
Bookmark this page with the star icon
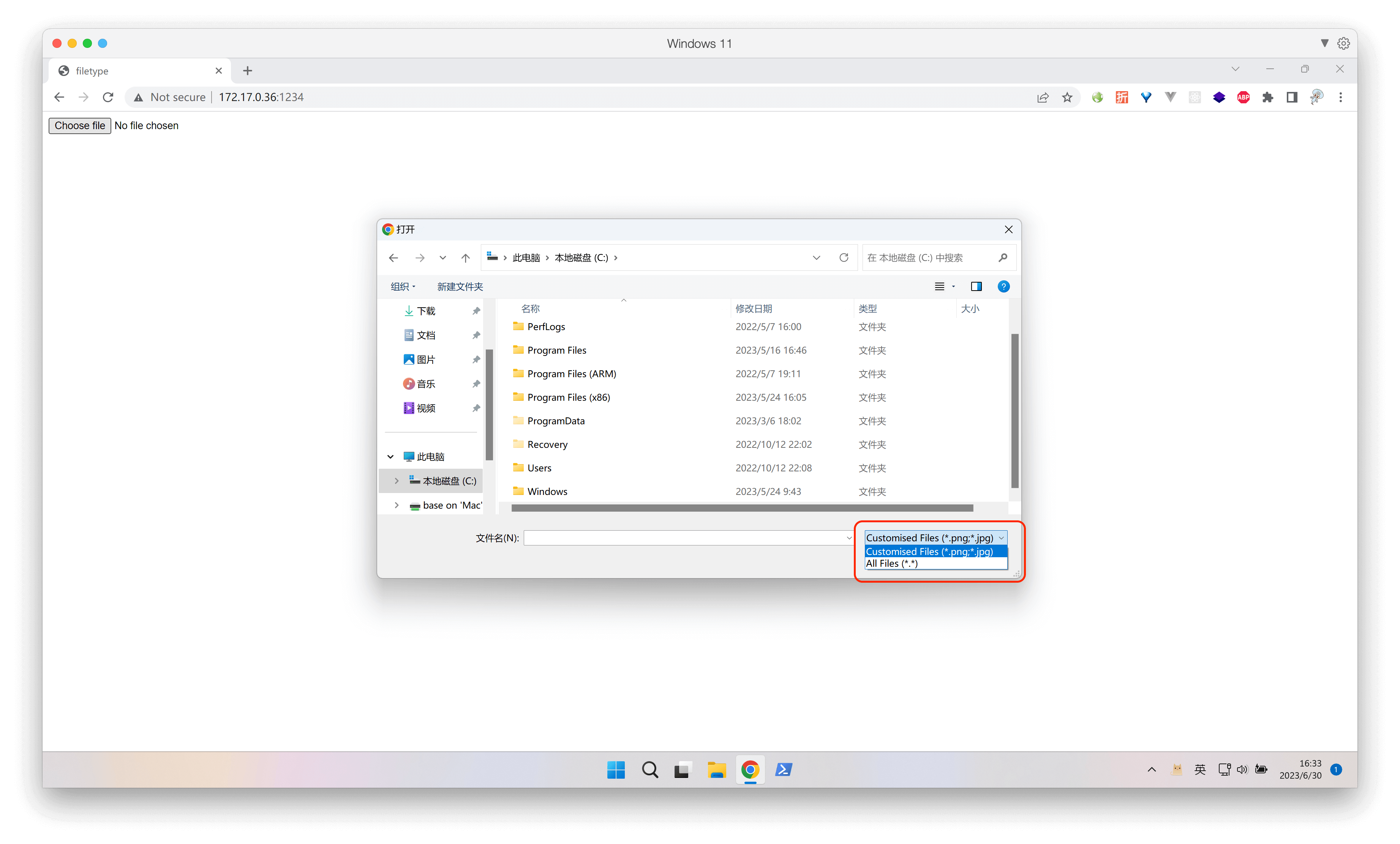coord(1067,97)
